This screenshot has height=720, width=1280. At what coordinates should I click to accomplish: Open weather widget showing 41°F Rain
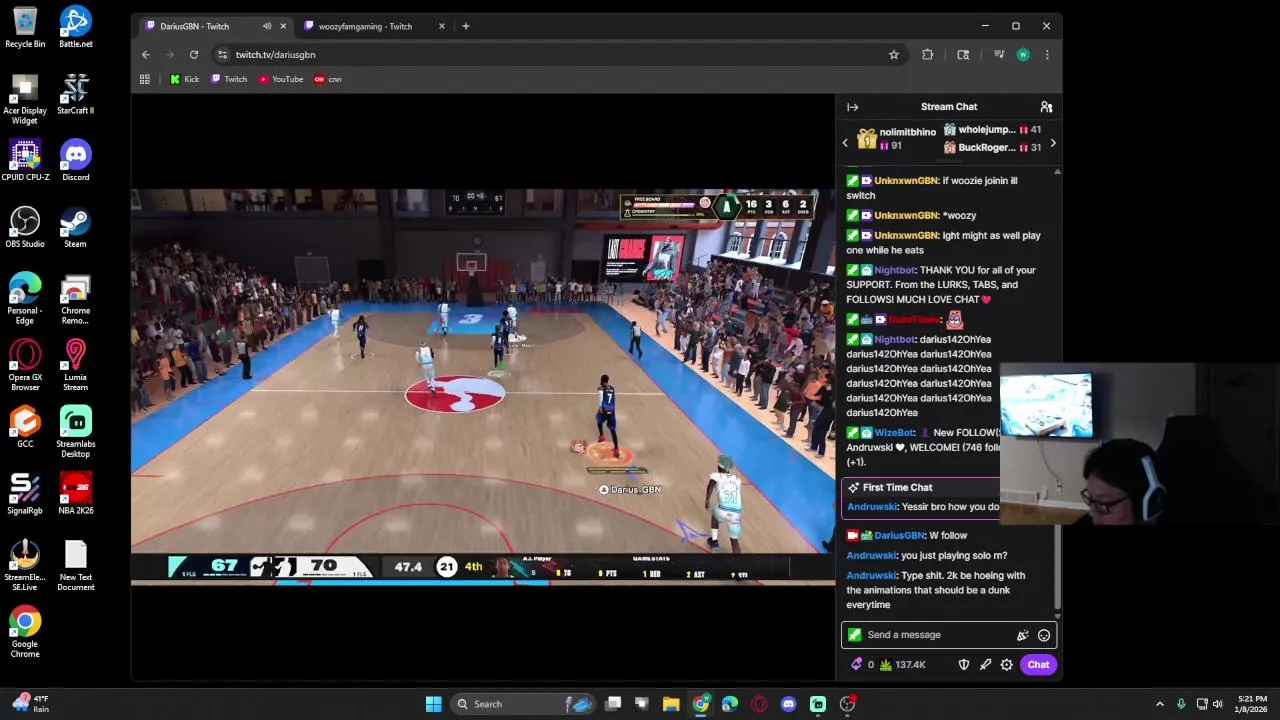(x=30, y=704)
